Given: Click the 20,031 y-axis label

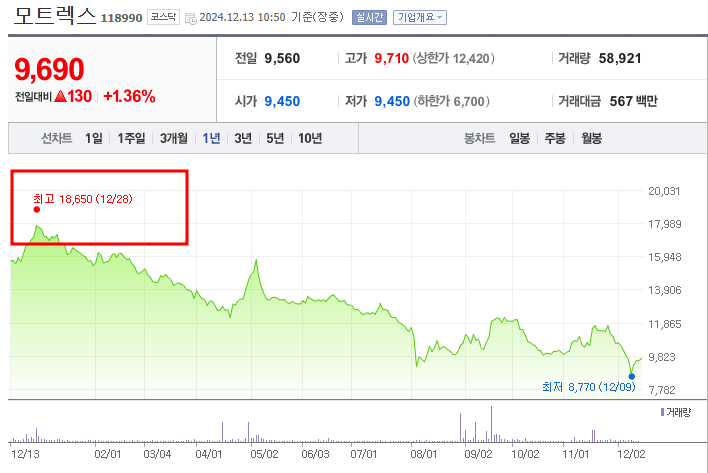Looking at the screenshot, I should 664,191.
